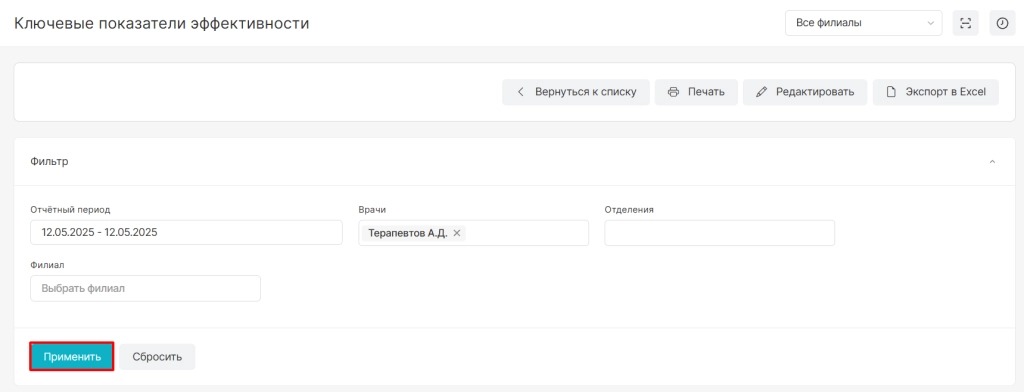Click the file icon for Экспорт в Excel
1024x392 pixels.
click(x=891, y=92)
